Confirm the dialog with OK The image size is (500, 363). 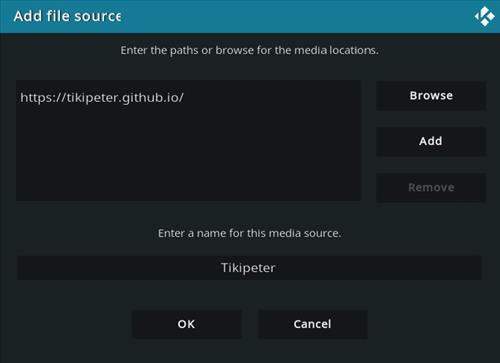tap(187, 324)
